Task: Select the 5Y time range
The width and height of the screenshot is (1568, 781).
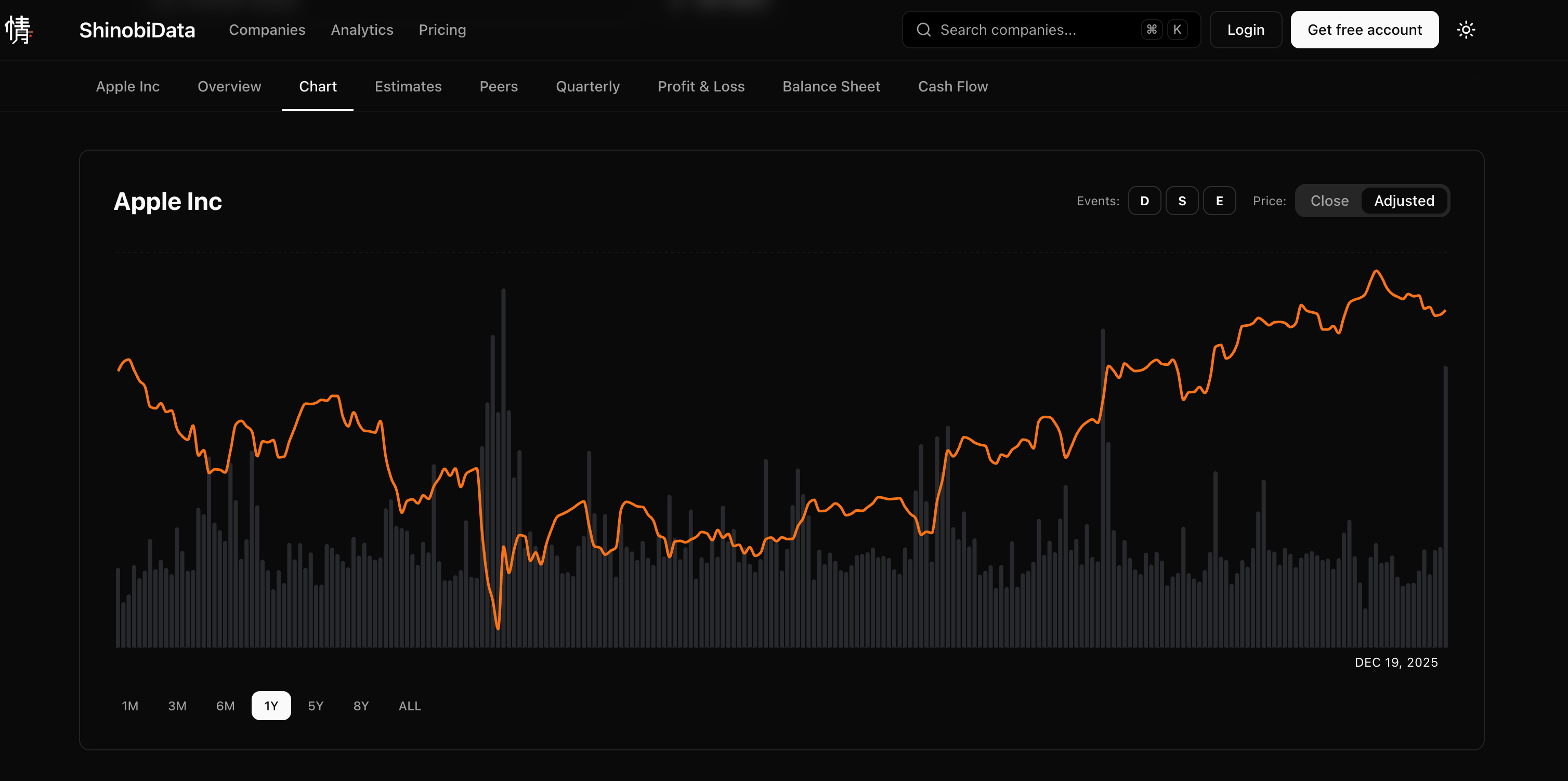Action: click(x=315, y=706)
